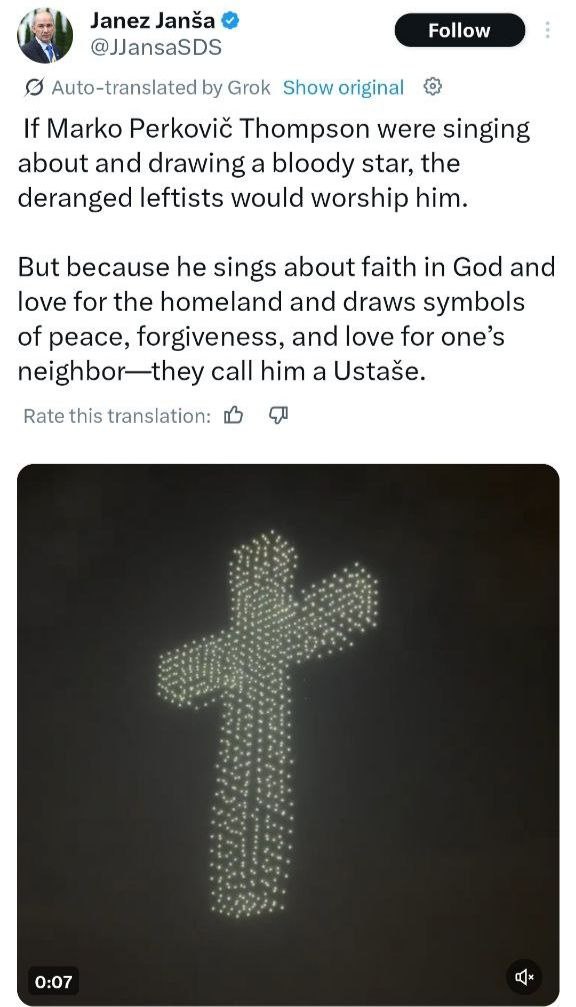Open translation settings gear icon
Screen dimensions: 576x1007
click(433, 87)
